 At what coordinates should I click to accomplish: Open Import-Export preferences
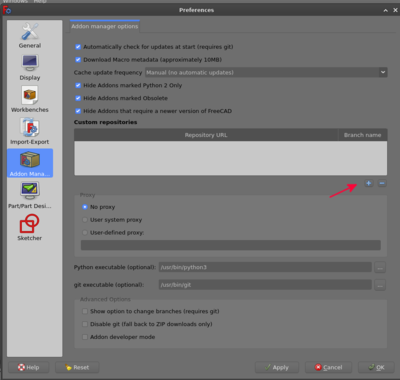30,132
